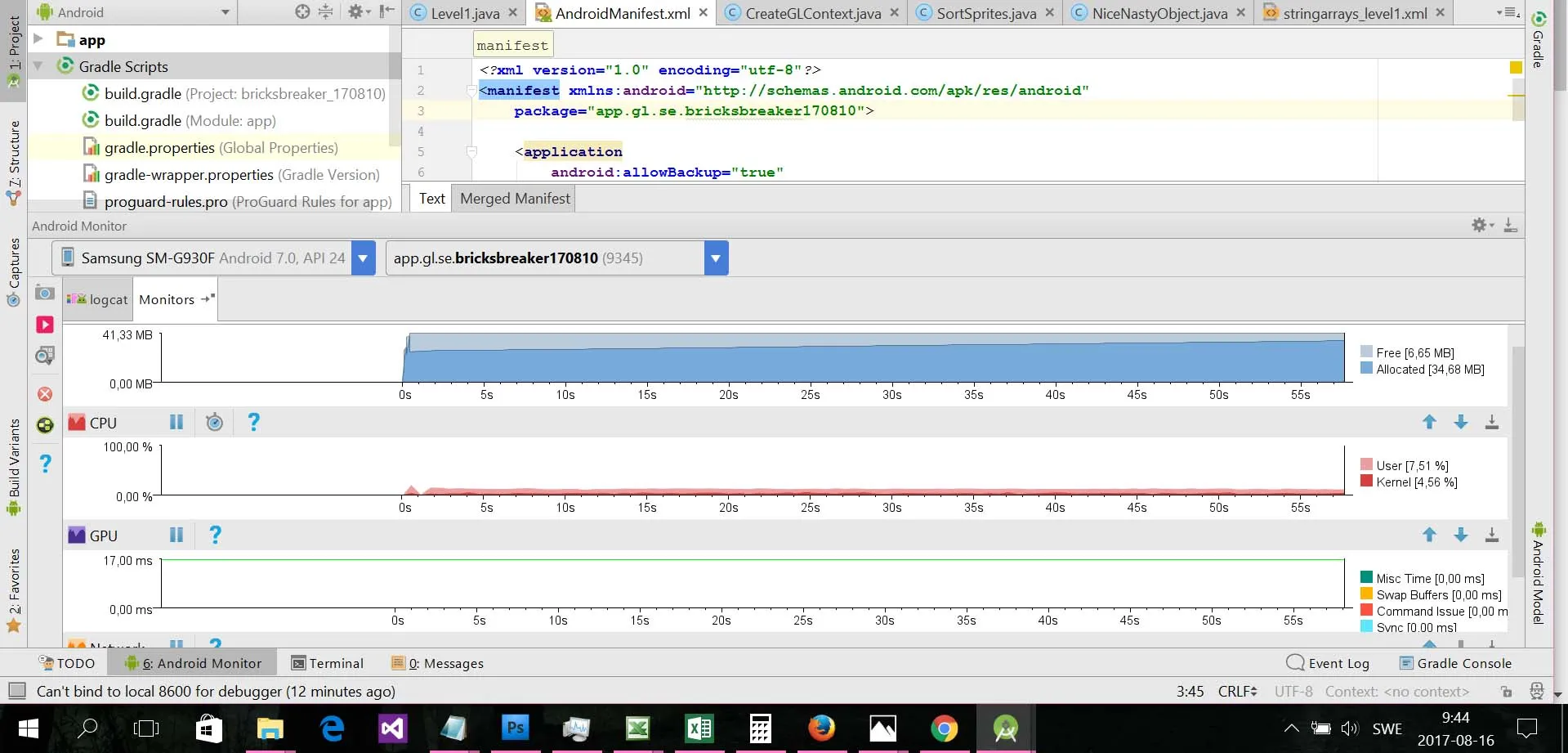1568x753 pixels.
Task: Open the Event Log
Action: [1328, 663]
